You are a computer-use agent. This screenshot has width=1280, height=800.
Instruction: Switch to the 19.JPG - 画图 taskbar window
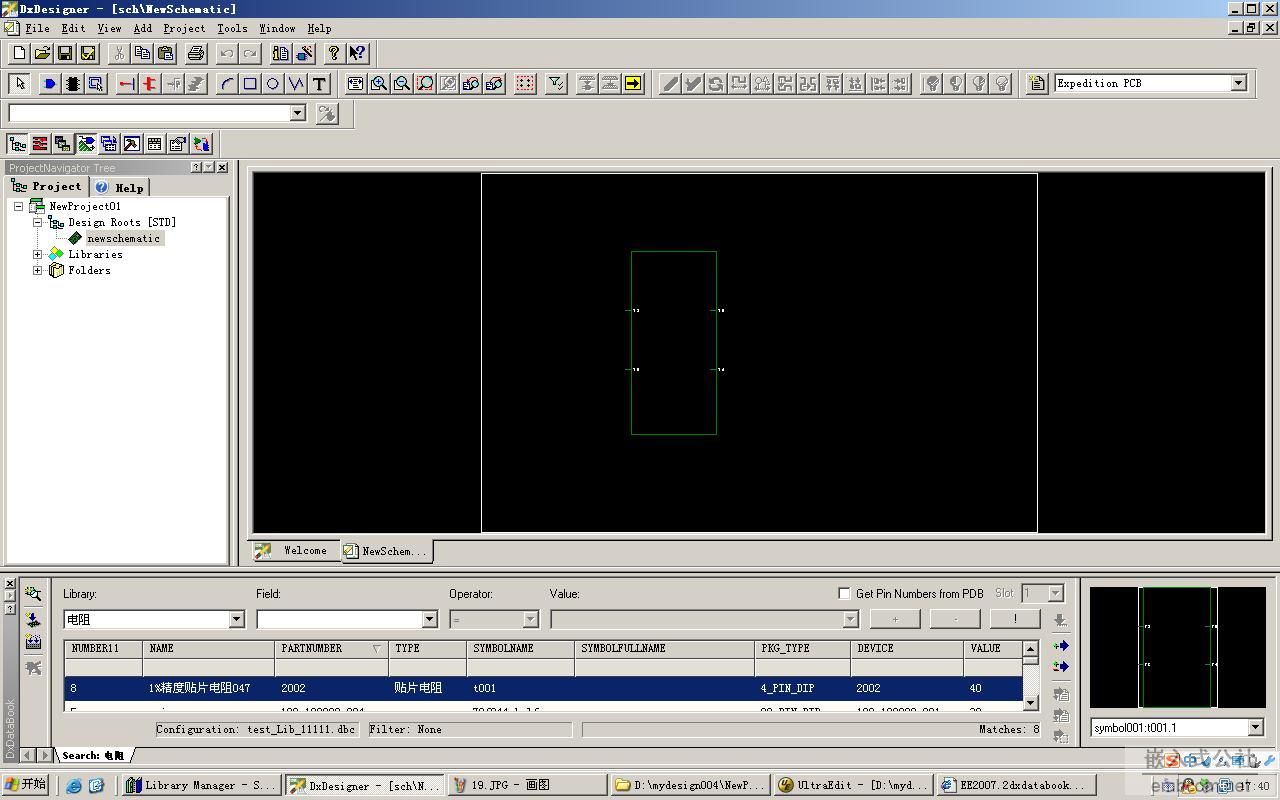coord(526,785)
